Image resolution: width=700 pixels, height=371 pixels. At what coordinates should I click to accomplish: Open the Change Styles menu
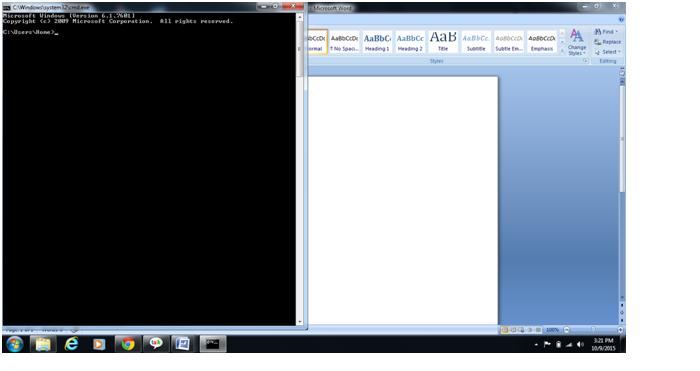[577, 43]
